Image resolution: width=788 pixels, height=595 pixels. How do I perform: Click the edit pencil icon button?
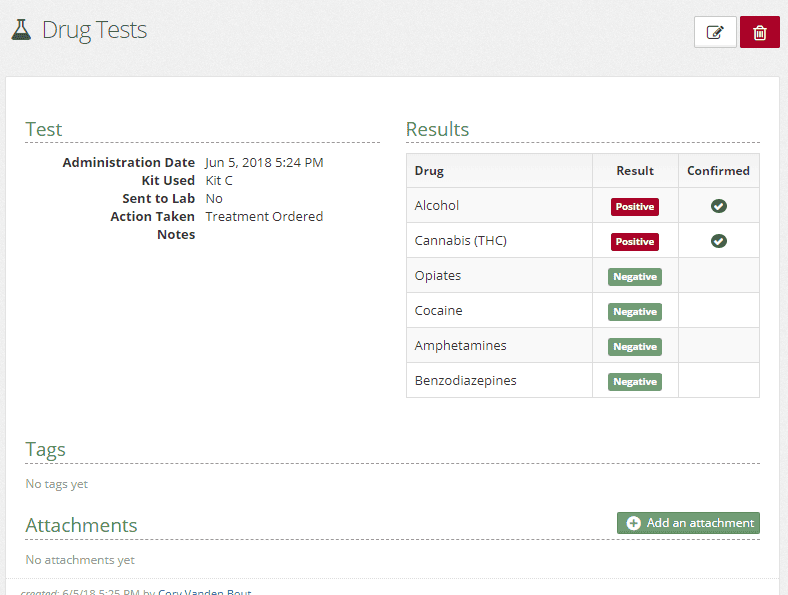(x=715, y=32)
